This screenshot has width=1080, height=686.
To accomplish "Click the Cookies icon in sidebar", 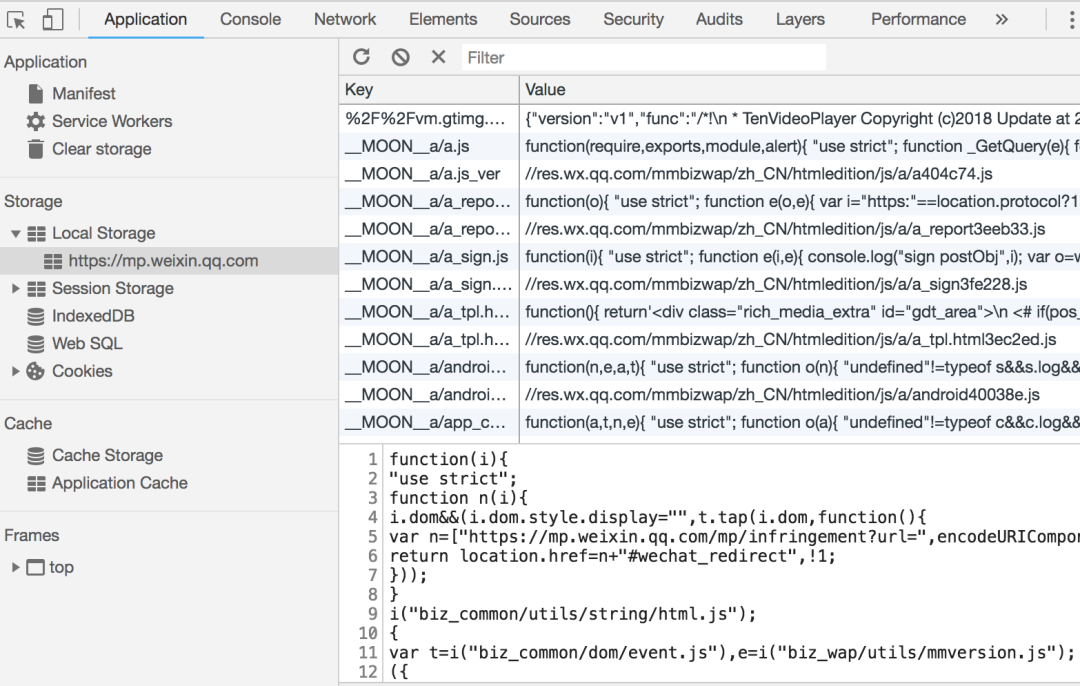I will tap(36, 371).
